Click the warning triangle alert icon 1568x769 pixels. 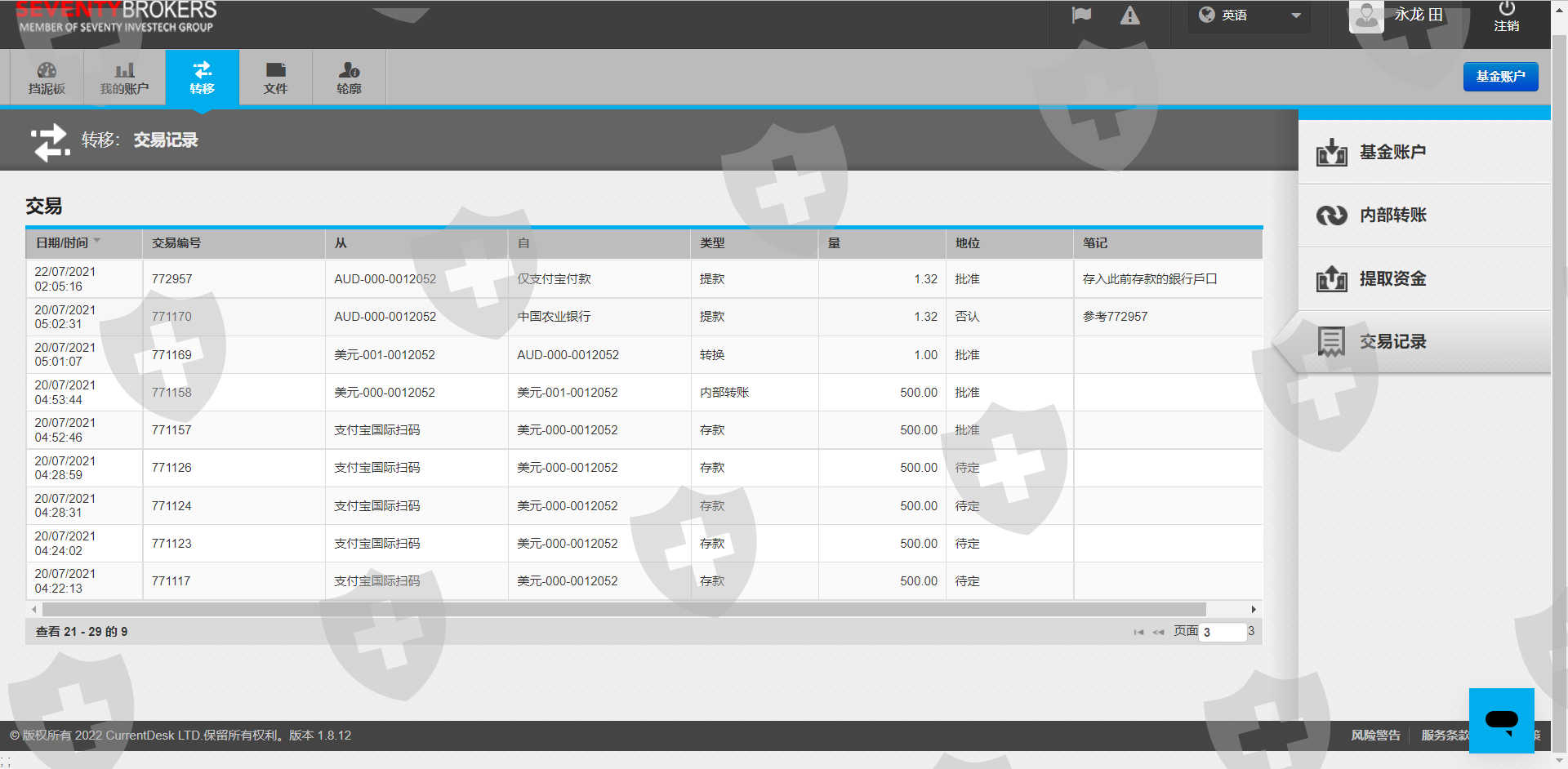1129,16
